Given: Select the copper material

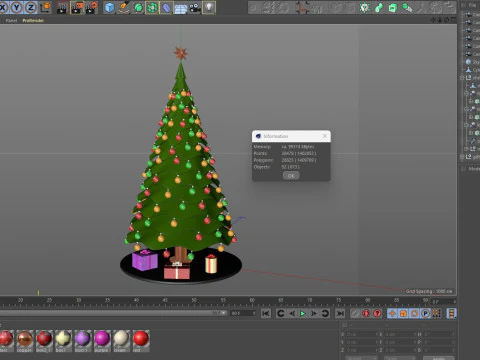Looking at the screenshot, I should (x=25, y=341).
